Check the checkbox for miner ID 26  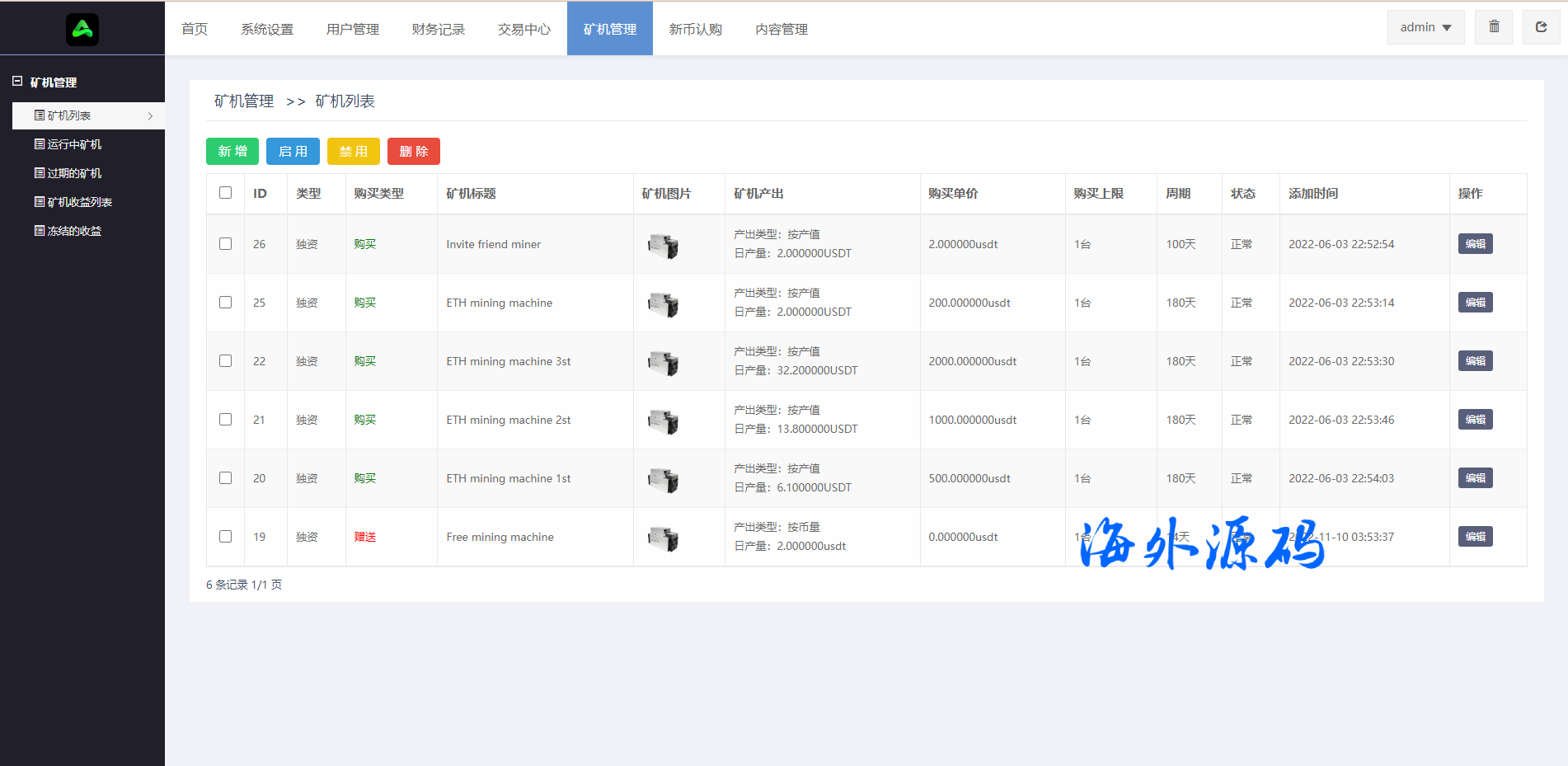225,244
